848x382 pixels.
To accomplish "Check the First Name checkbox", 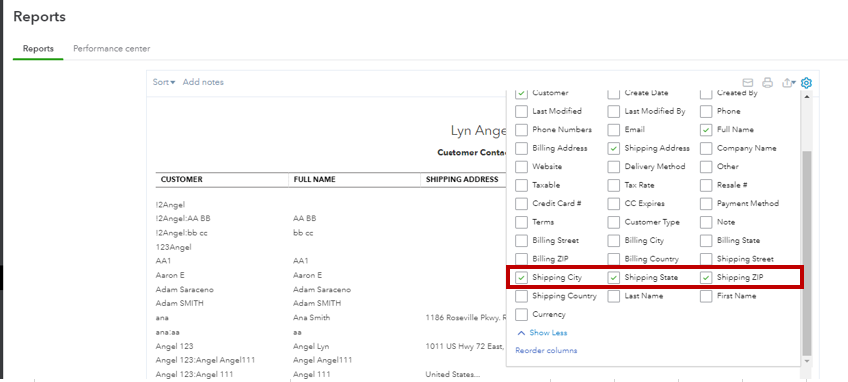I will (706, 296).
